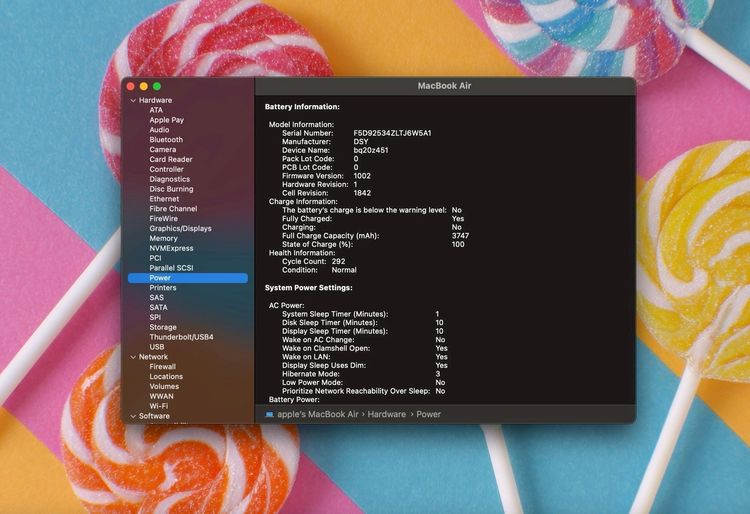Click the yellow minimize window button
The height and width of the screenshot is (514, 750).
tap(143, 87)
